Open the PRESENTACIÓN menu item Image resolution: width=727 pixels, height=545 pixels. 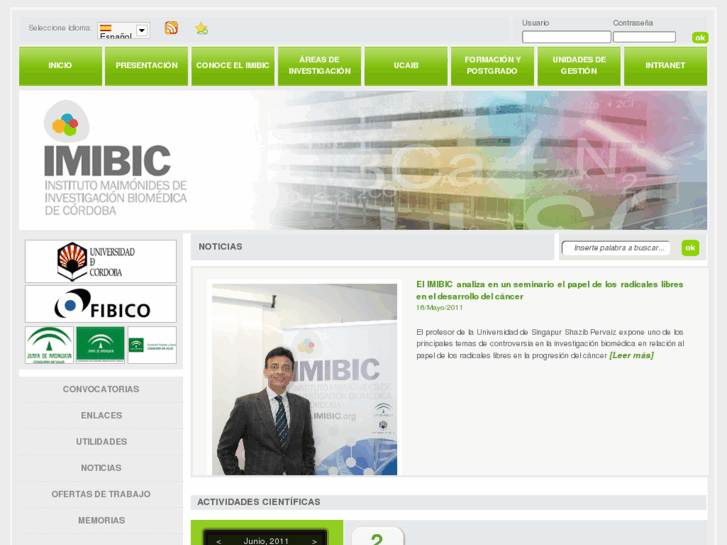(147, 66)
